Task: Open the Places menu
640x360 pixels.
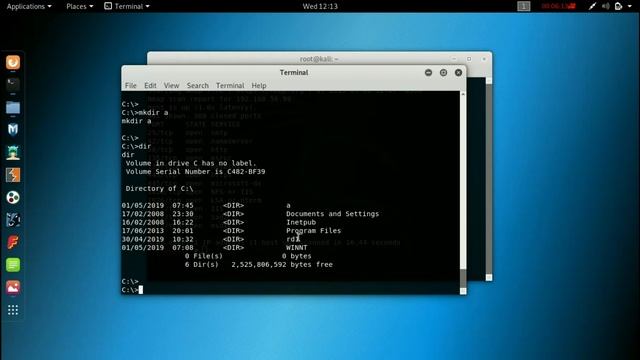Action: pos(80,6)
